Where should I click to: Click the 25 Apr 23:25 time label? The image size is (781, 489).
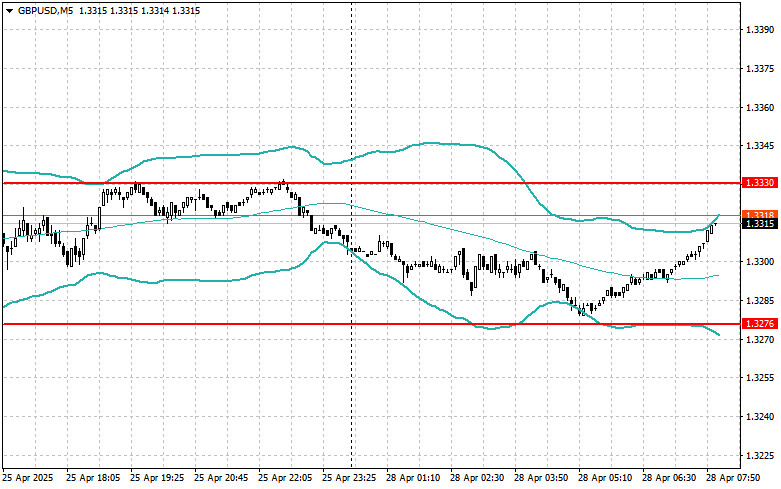coord(349,478)
